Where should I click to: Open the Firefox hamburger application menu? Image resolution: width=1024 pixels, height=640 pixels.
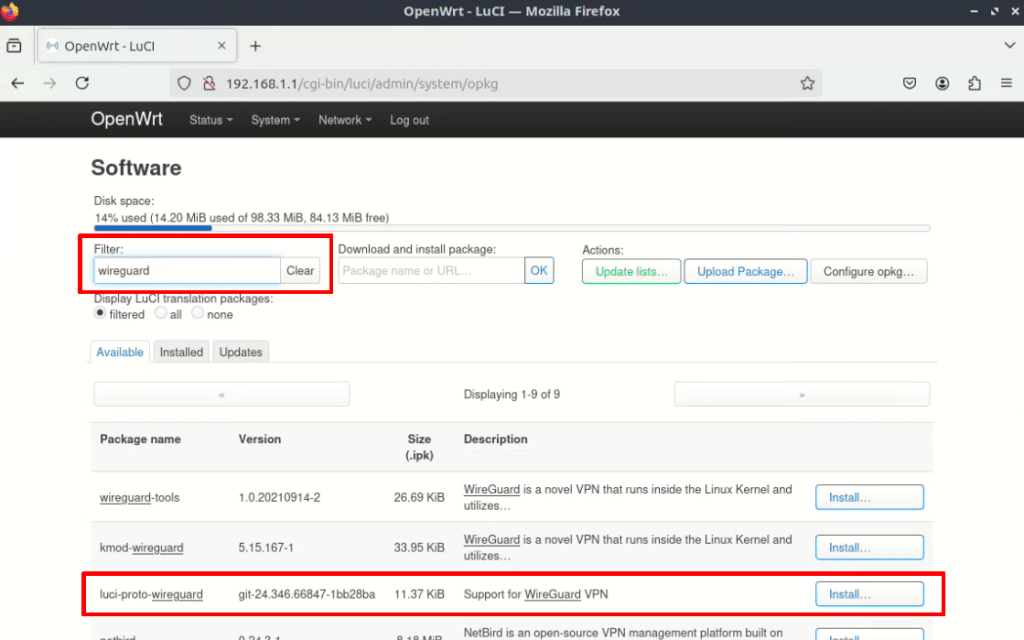[1006, 84]
